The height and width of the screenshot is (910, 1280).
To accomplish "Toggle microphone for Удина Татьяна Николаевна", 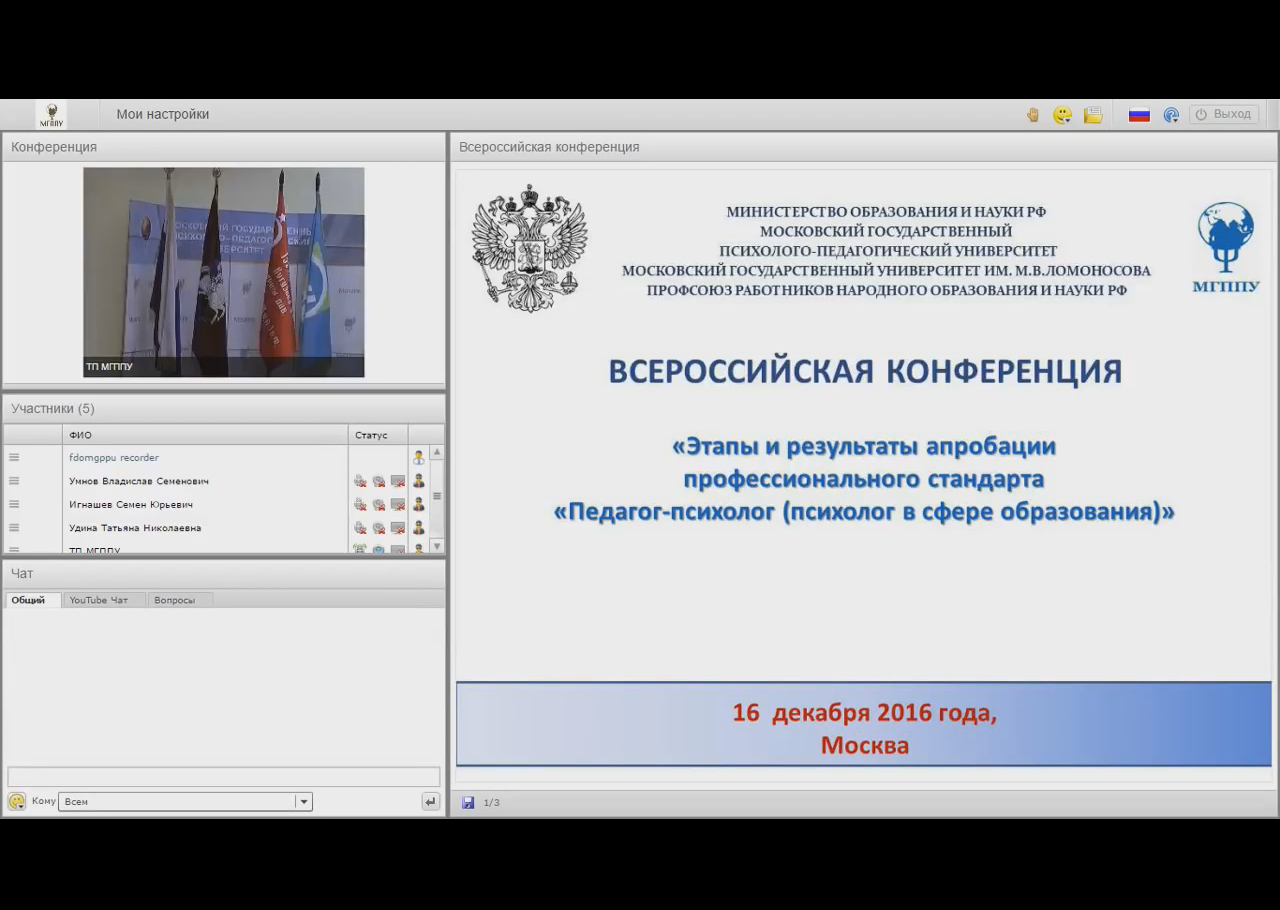I will coord(360,527).
